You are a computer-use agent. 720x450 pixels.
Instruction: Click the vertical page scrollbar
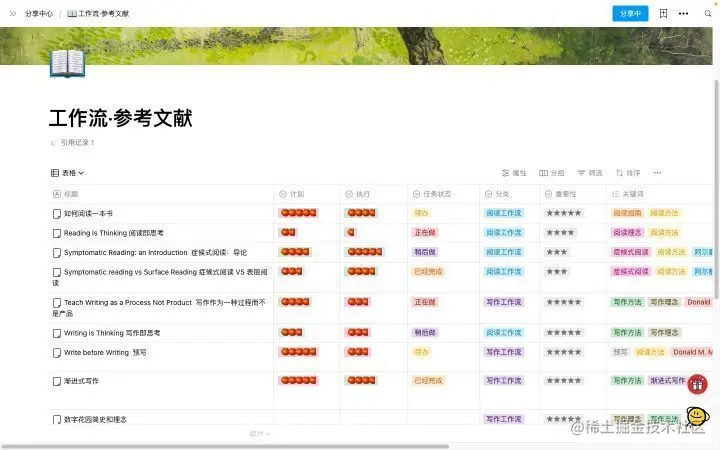pos(716,188)
